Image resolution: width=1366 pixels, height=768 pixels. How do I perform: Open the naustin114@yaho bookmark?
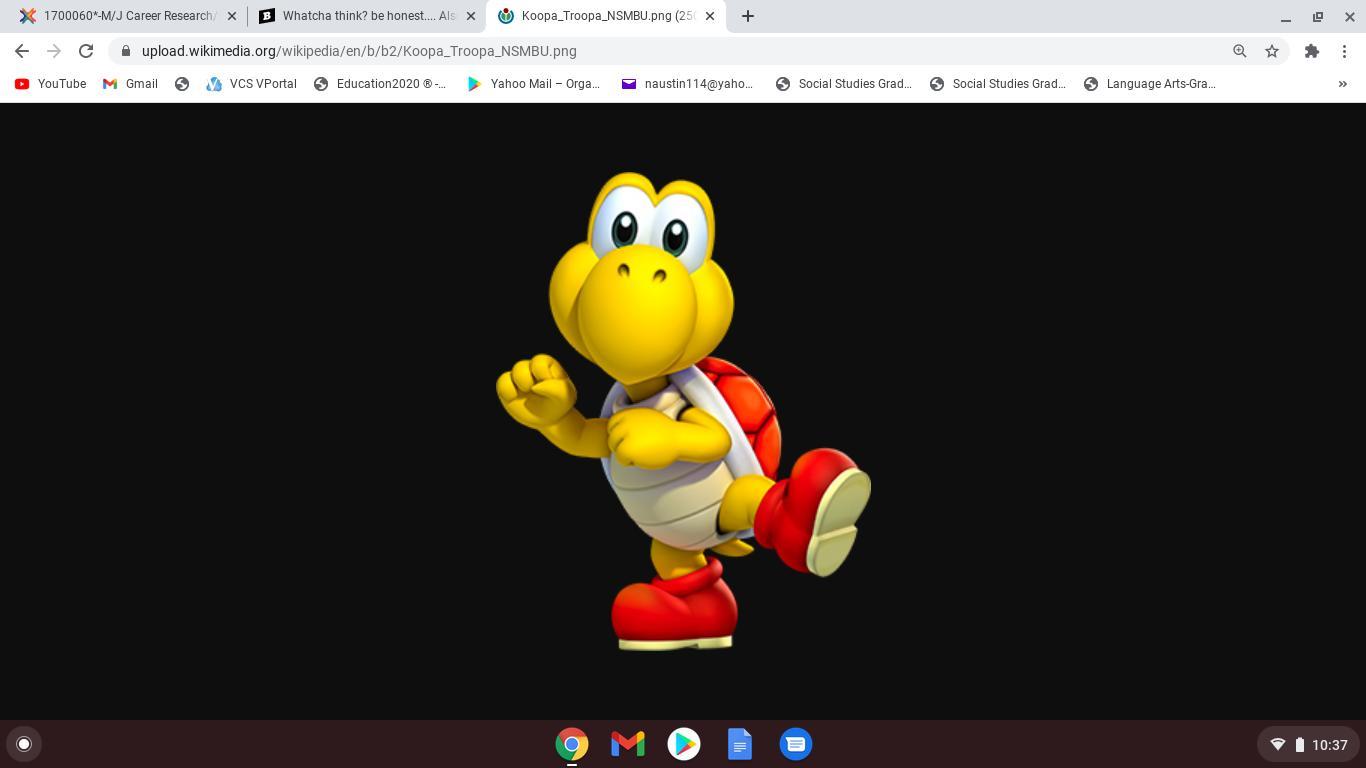(x=688, y=84)
